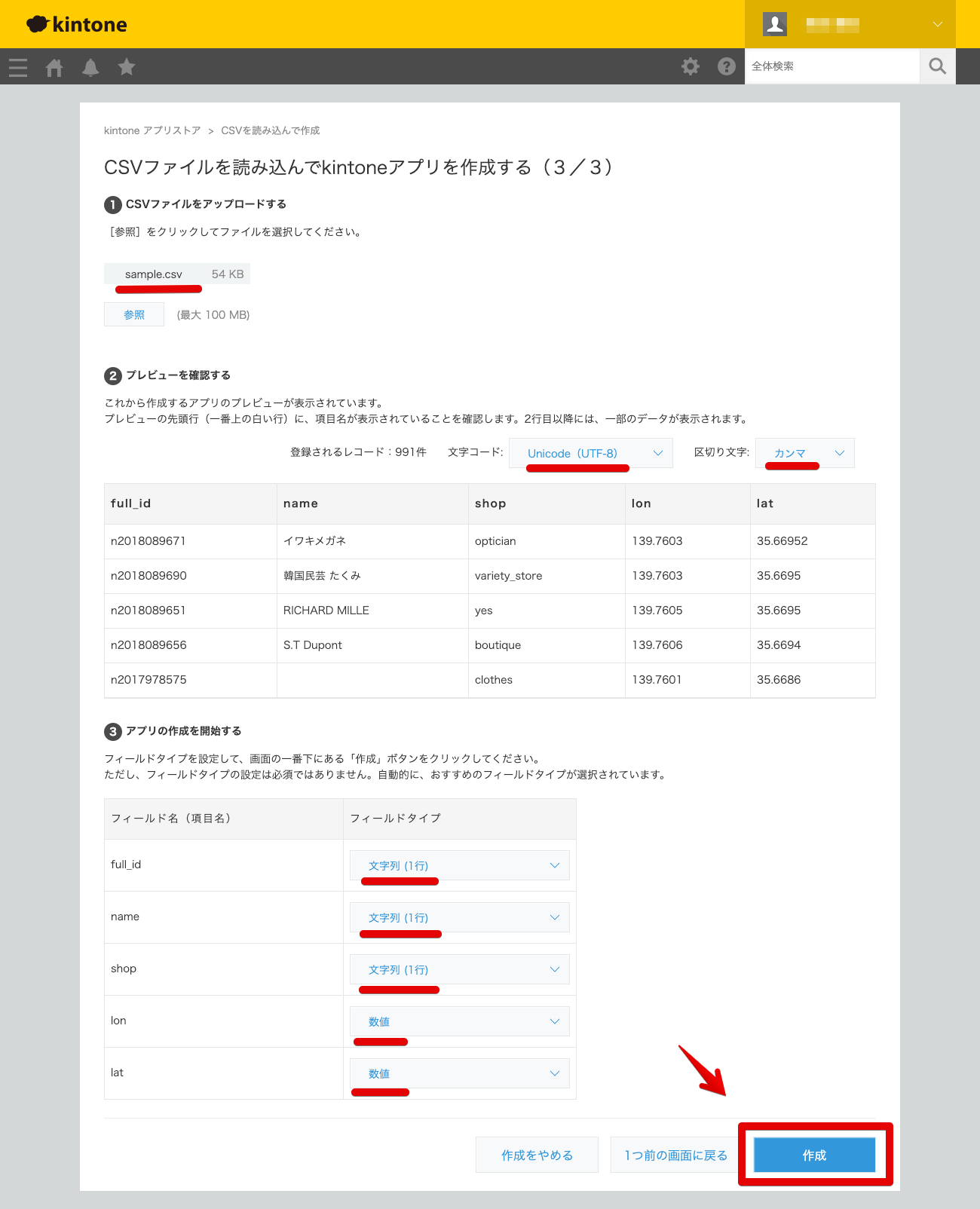This screenshot has width=980, height=1209.
Task: Open the hamburger menu icon
Action: [18, 67]
